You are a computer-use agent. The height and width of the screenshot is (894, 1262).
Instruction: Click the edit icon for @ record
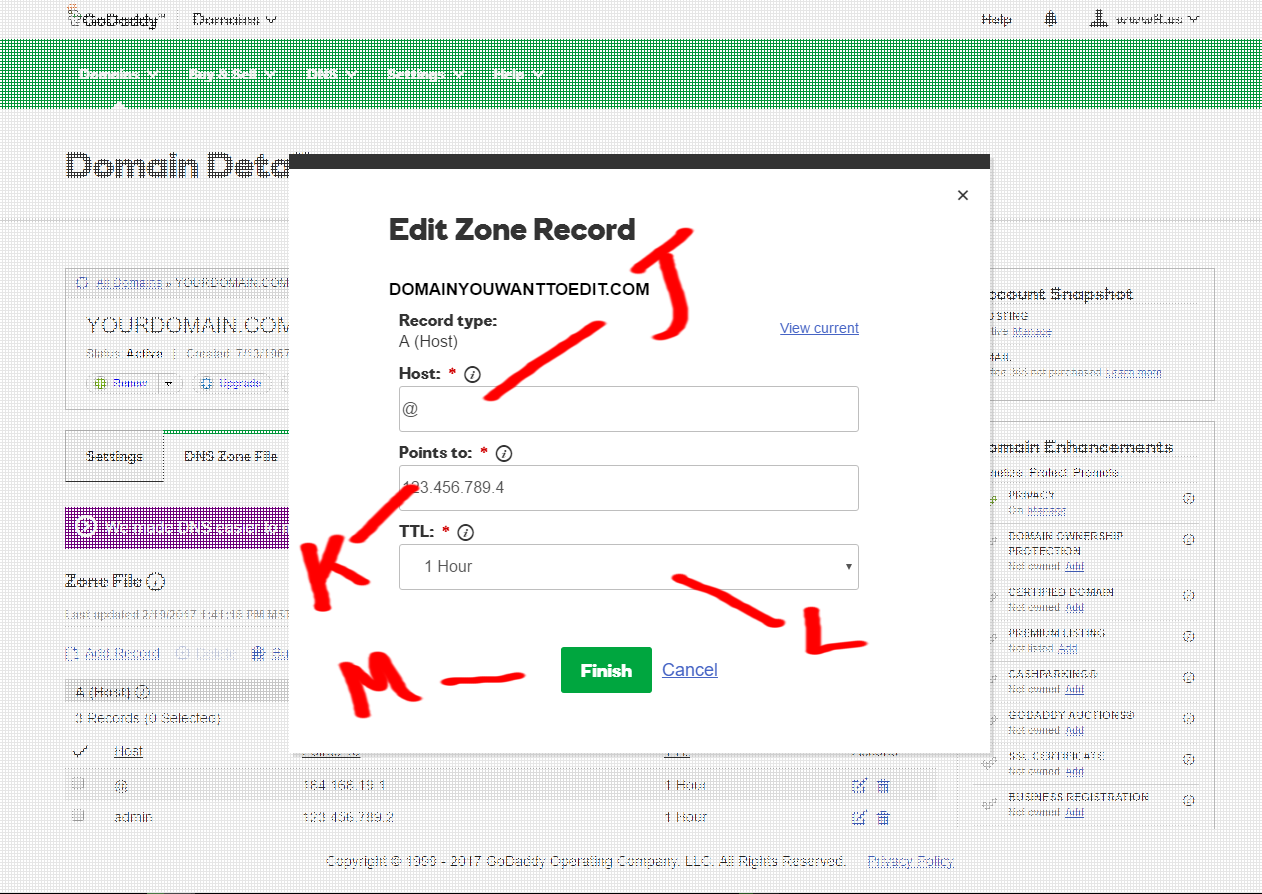(x=858, y=786)
